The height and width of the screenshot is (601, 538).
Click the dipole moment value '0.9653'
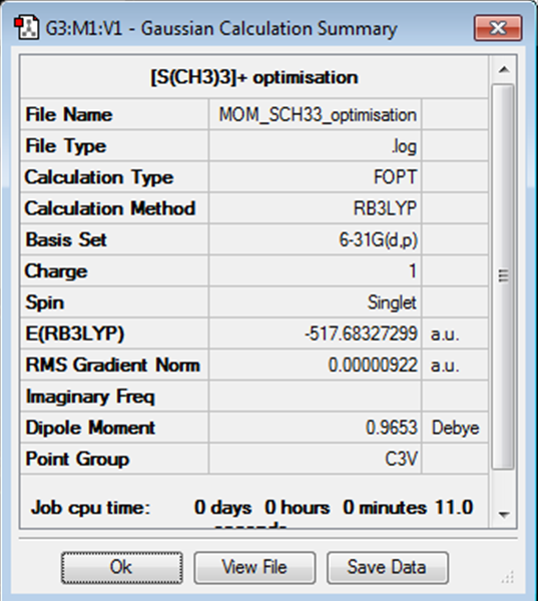(391, 427)
